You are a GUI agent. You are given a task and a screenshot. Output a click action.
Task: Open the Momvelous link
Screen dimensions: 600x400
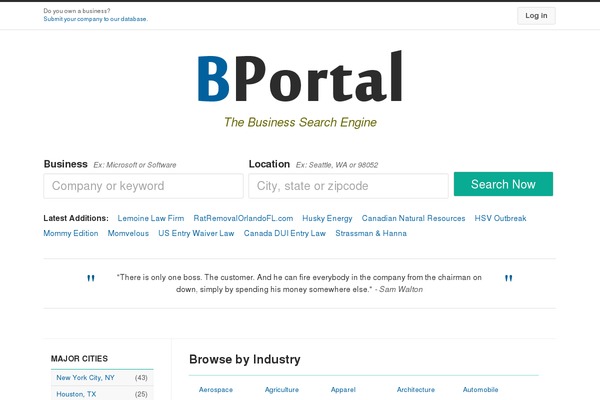(x=128, y=233)
